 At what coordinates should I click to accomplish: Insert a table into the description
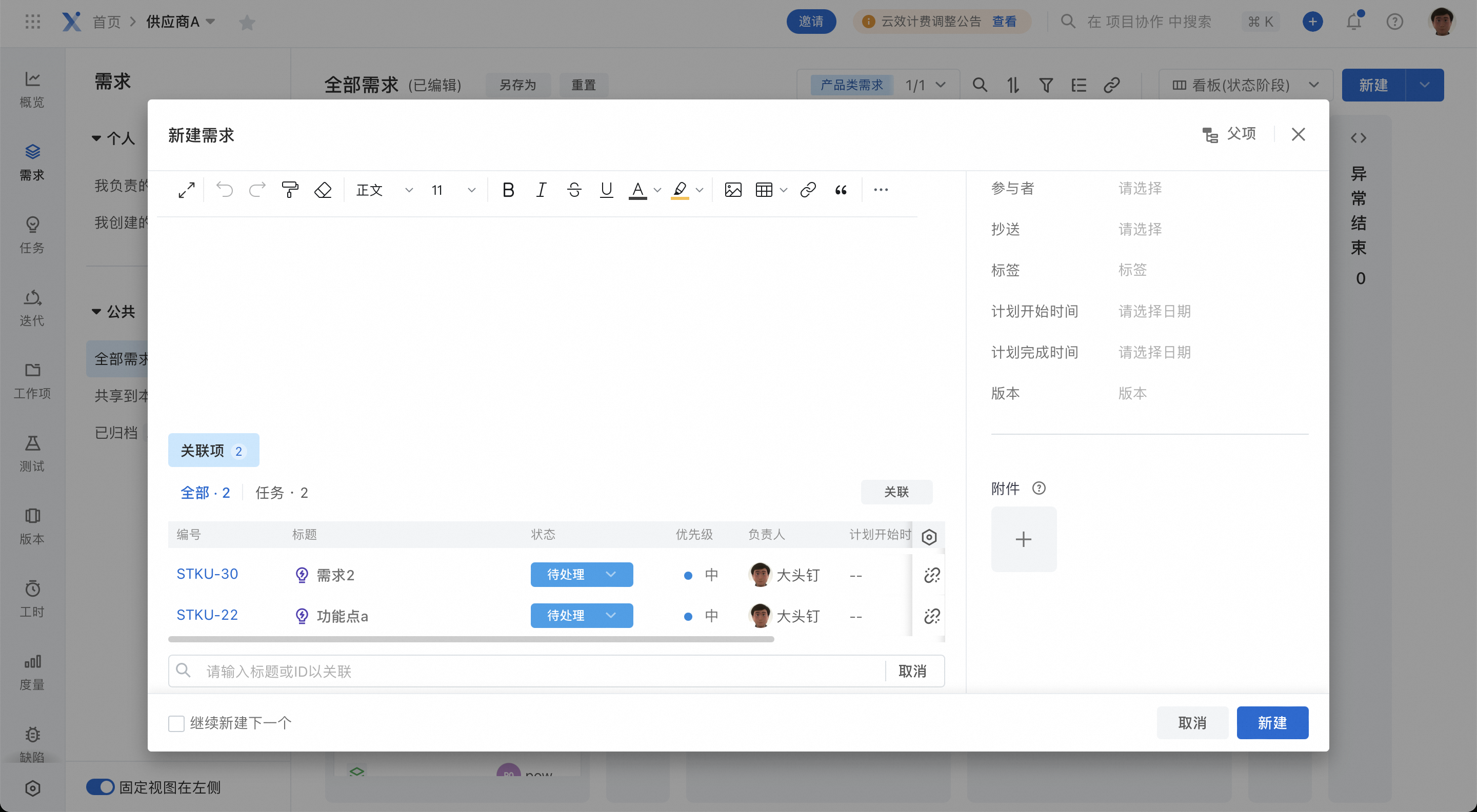tap(764, 190)
